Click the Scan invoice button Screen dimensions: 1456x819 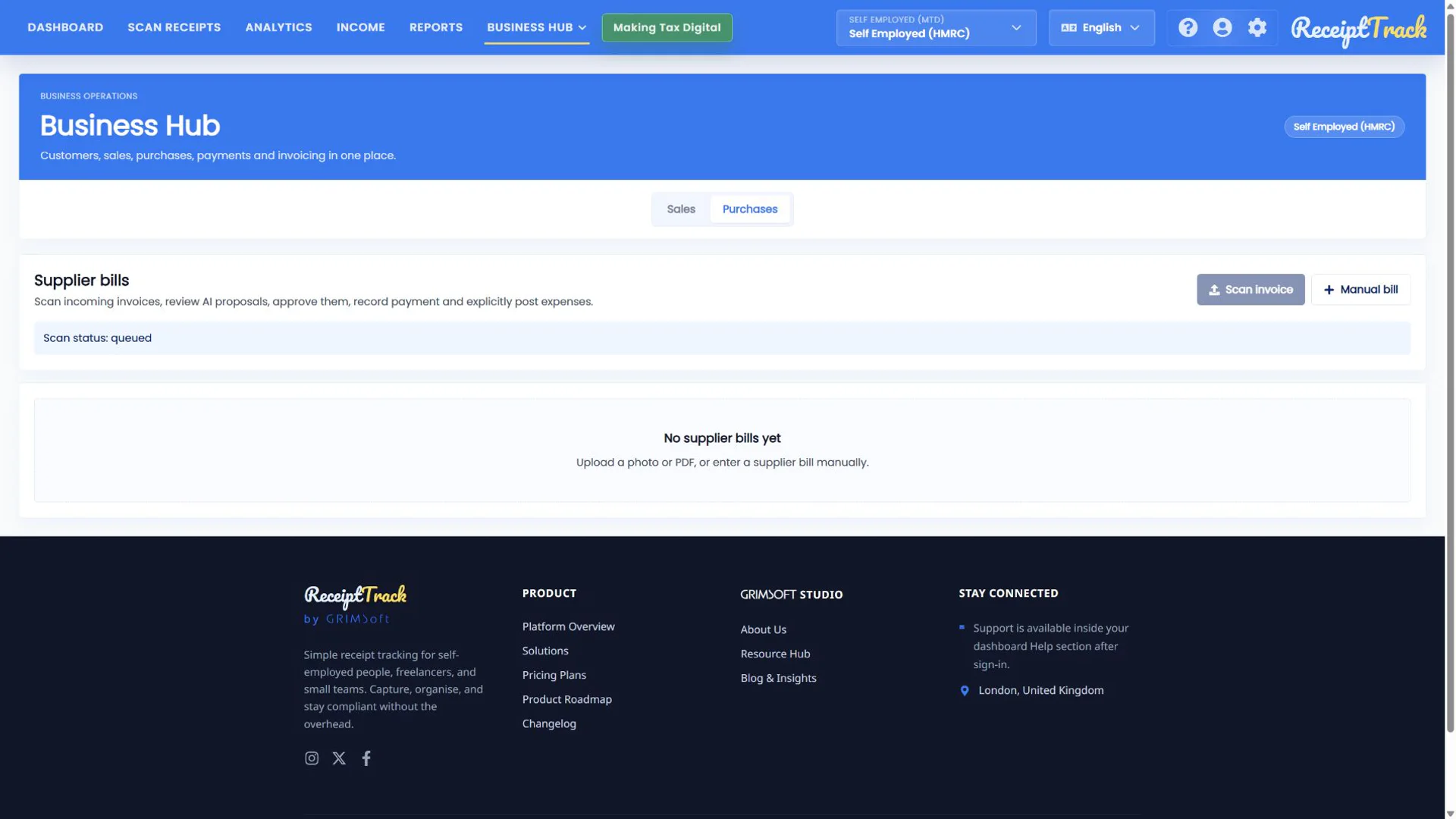click(1250, 290)
